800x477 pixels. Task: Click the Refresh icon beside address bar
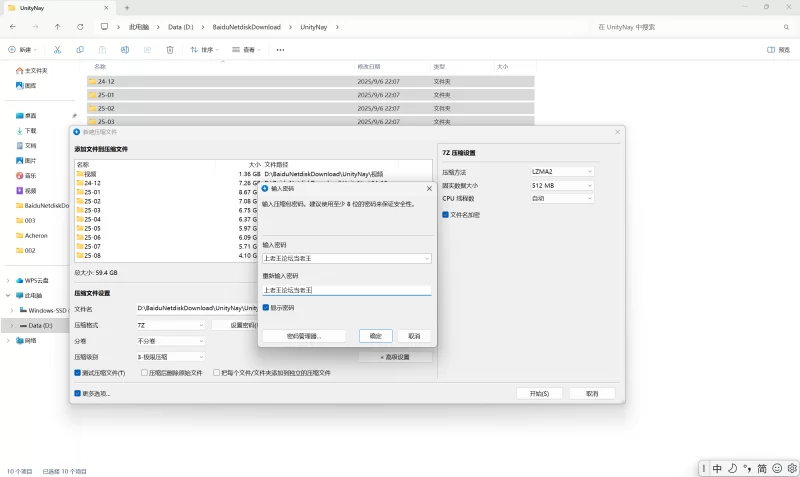pos(80,27)
